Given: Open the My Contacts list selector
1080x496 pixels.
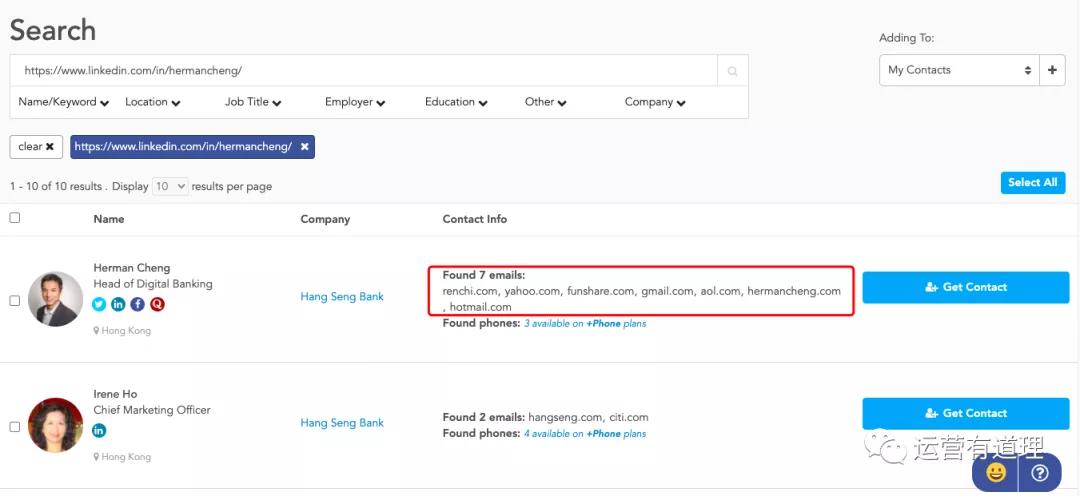Looking at the screenshot, I should pyautogui.click(x=959, y=70).
